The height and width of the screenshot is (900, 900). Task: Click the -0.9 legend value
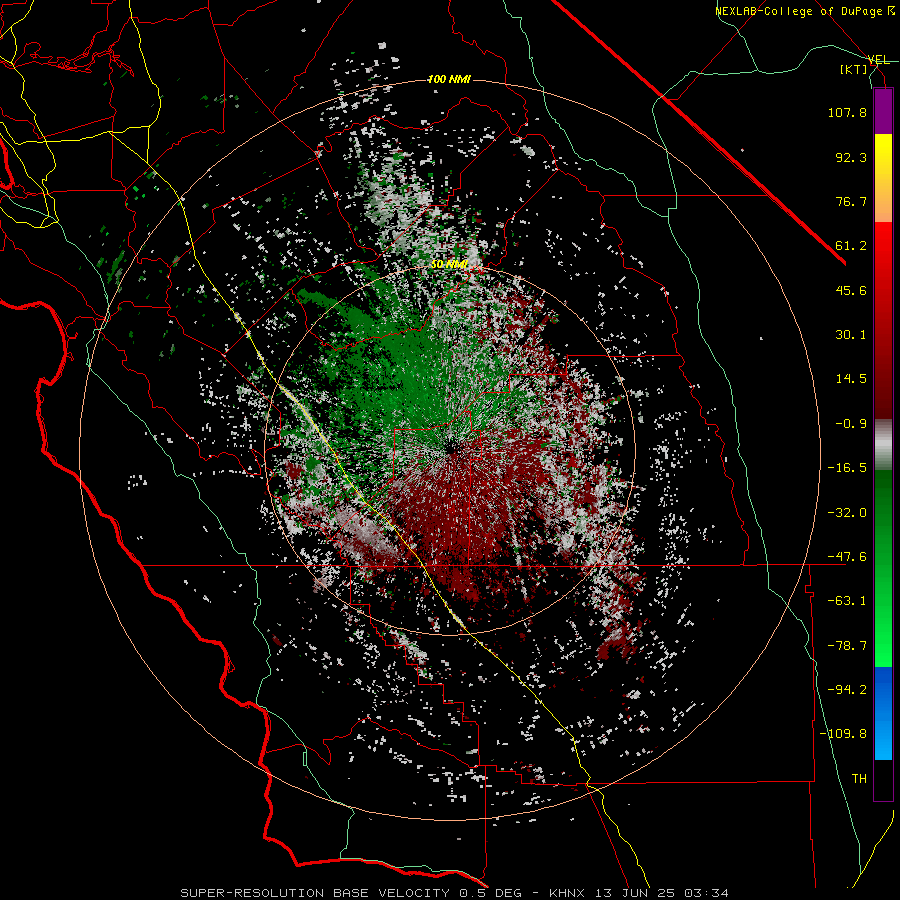pyautogui.click(x=851, y=424)
